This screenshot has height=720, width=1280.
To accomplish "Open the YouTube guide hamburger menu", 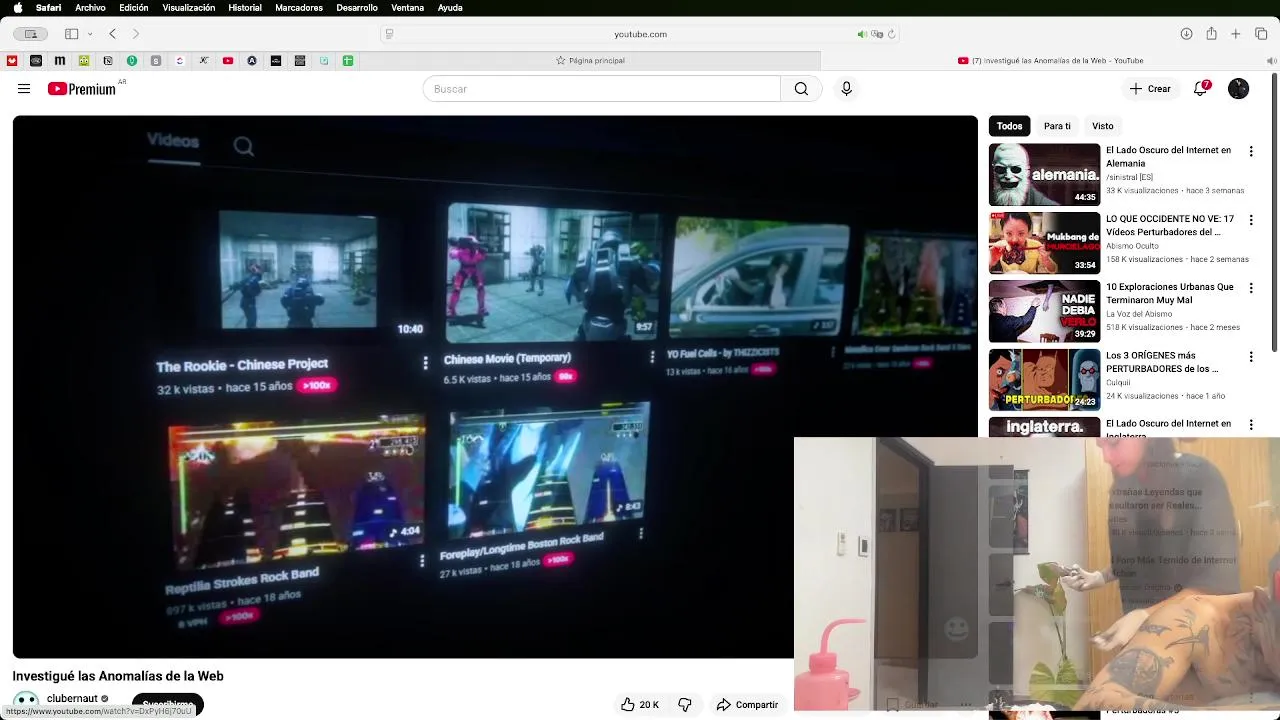I will 24,89.
